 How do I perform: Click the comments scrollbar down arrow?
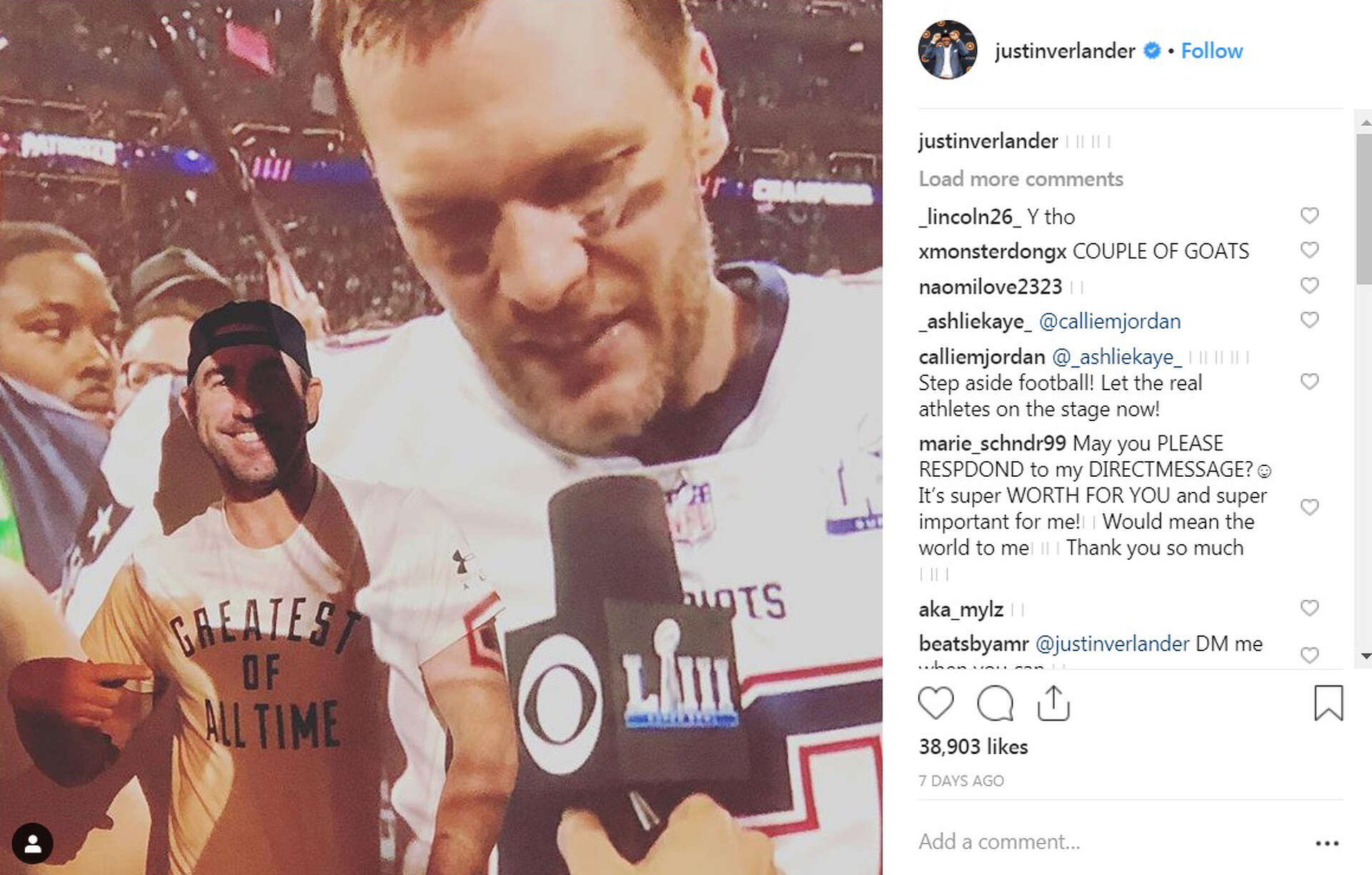[1366, 656]
